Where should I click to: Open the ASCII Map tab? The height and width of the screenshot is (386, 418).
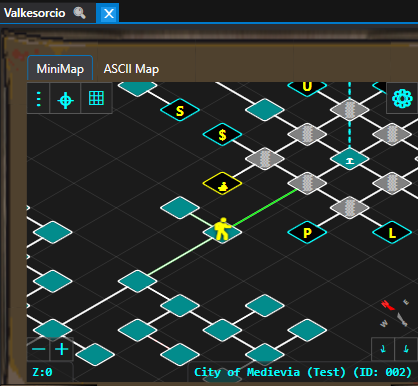(131, 69)
